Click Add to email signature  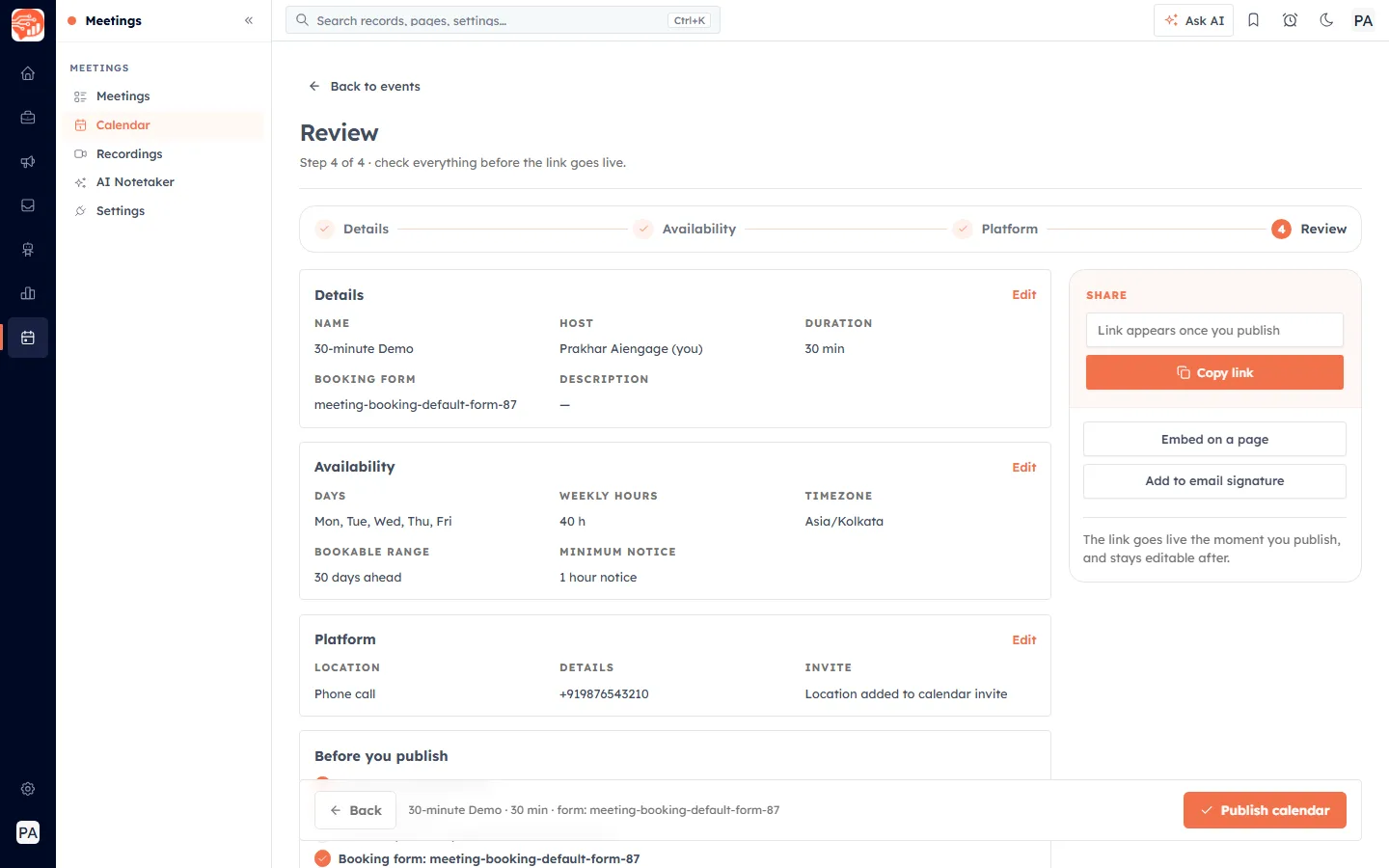click(x=1214, y=481)
